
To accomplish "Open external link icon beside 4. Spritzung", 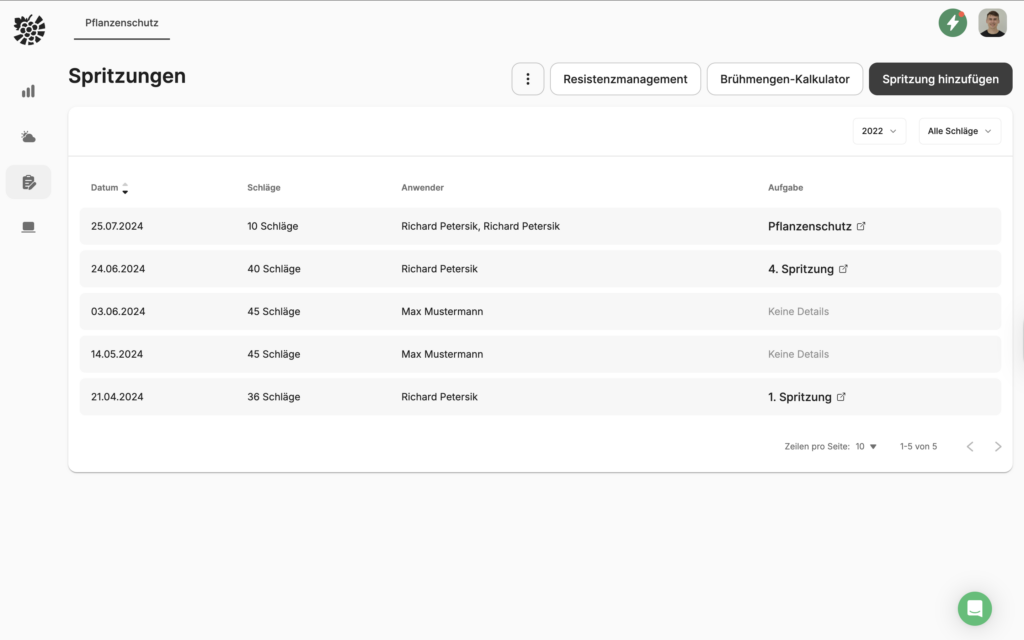I will pyautogui.click(x=843, y=269).
